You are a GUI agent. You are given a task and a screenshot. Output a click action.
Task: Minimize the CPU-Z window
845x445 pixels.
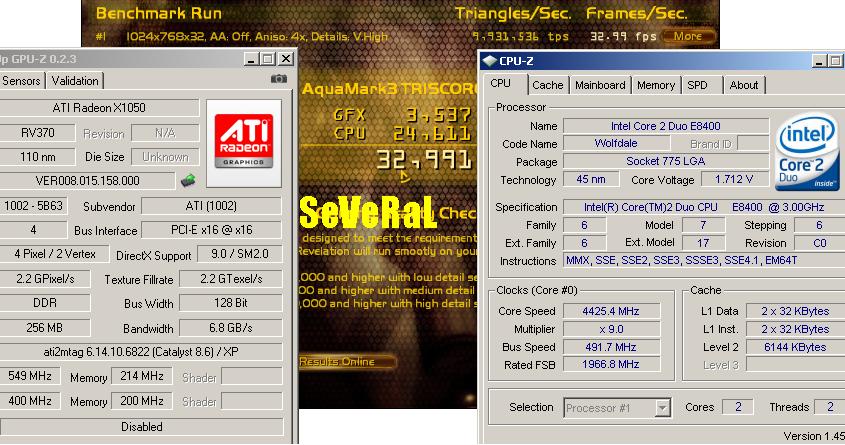pos(819,61)
